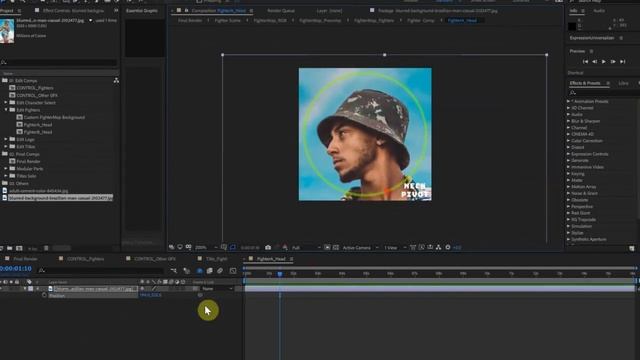
Task: Click the play button in Preview panel
Action: [x=604, y=62]
